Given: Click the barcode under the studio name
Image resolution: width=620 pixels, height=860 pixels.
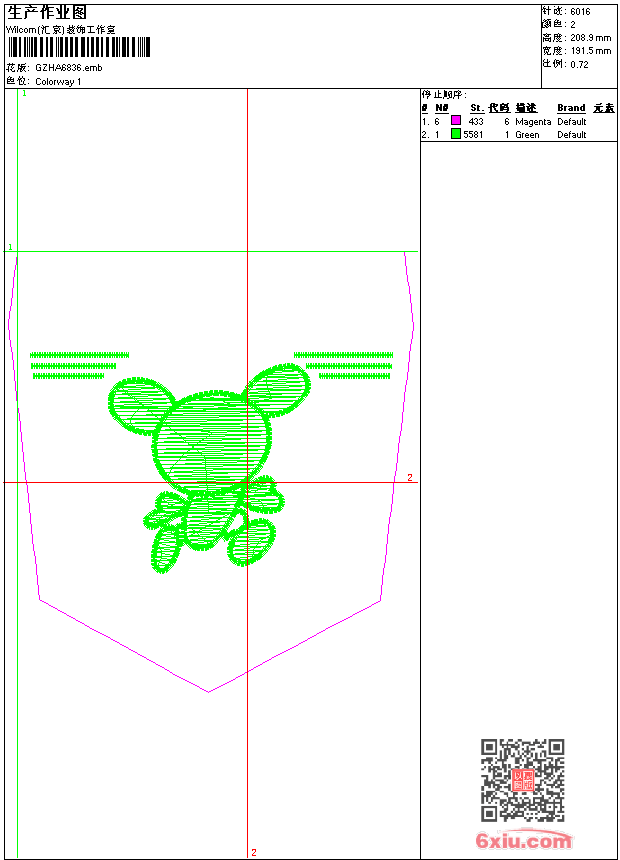Looking at the screenshot, I should pyautogui.click(x=78, y=47).
